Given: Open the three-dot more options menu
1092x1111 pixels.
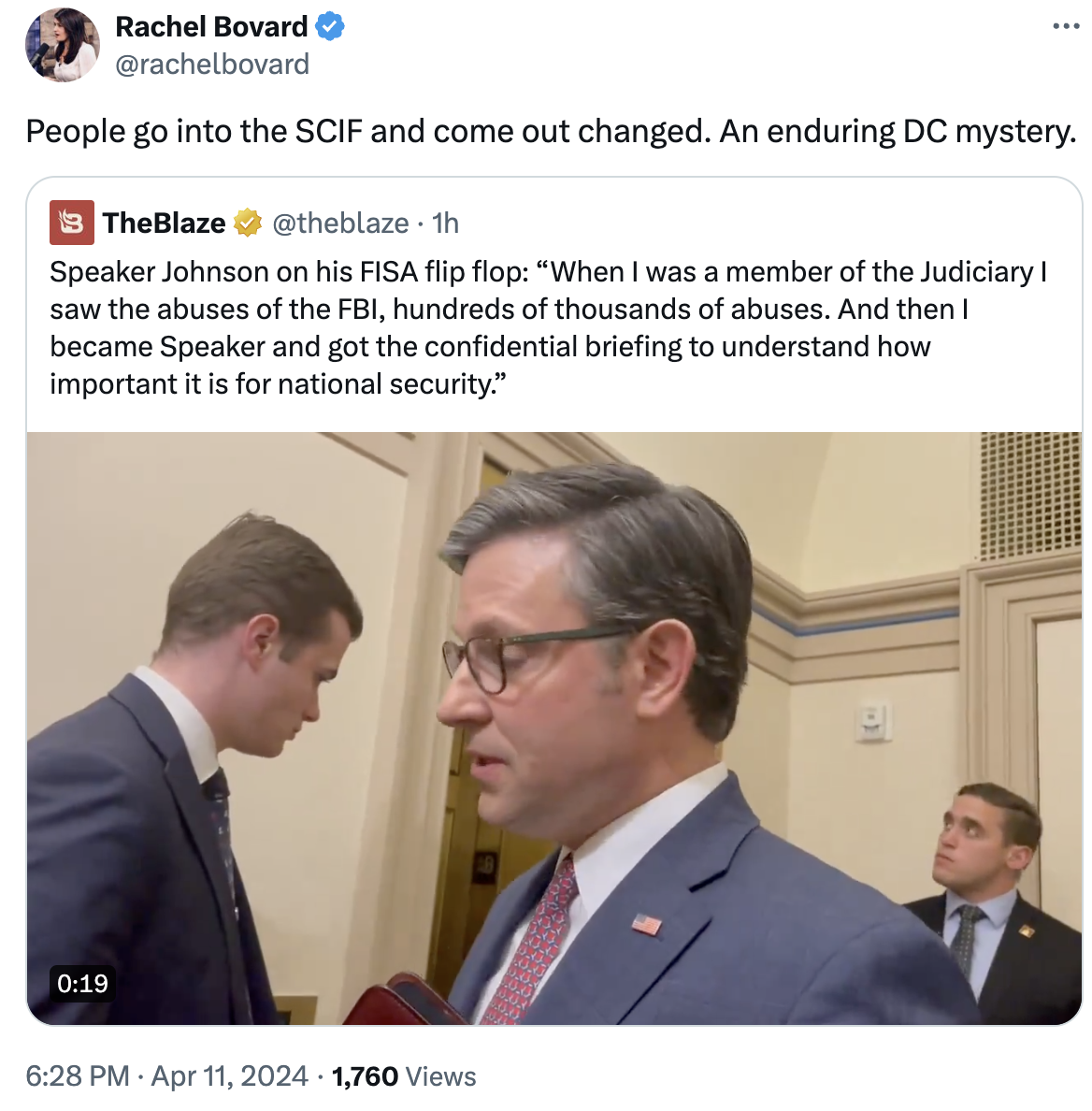Looking at the screenshot, I should coord(1066,26).
